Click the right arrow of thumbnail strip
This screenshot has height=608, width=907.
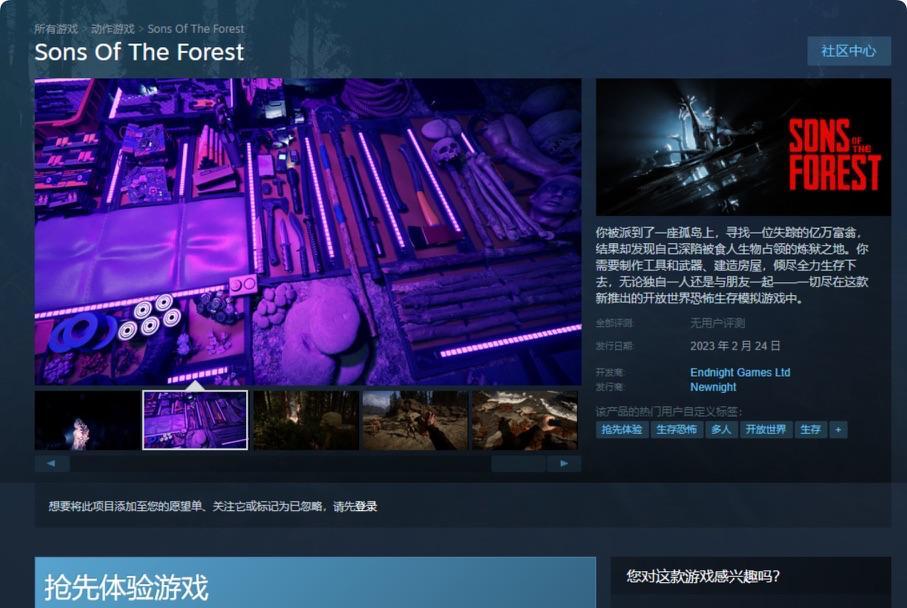(563, 463)
